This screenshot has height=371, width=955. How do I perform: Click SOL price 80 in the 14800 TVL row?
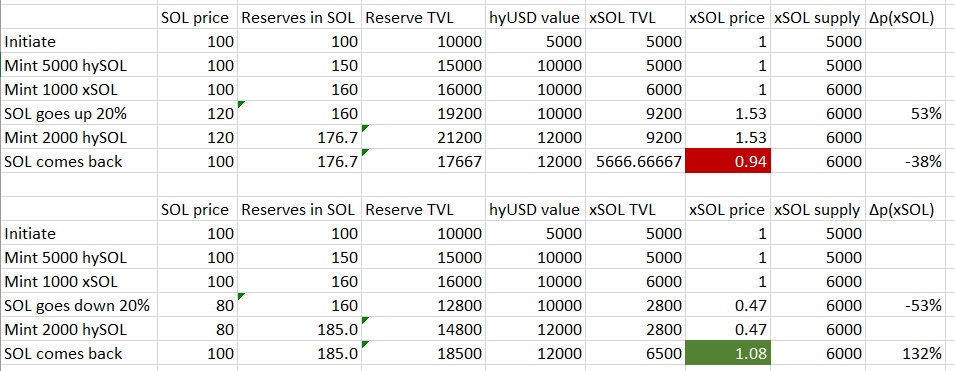click(197, 329)
